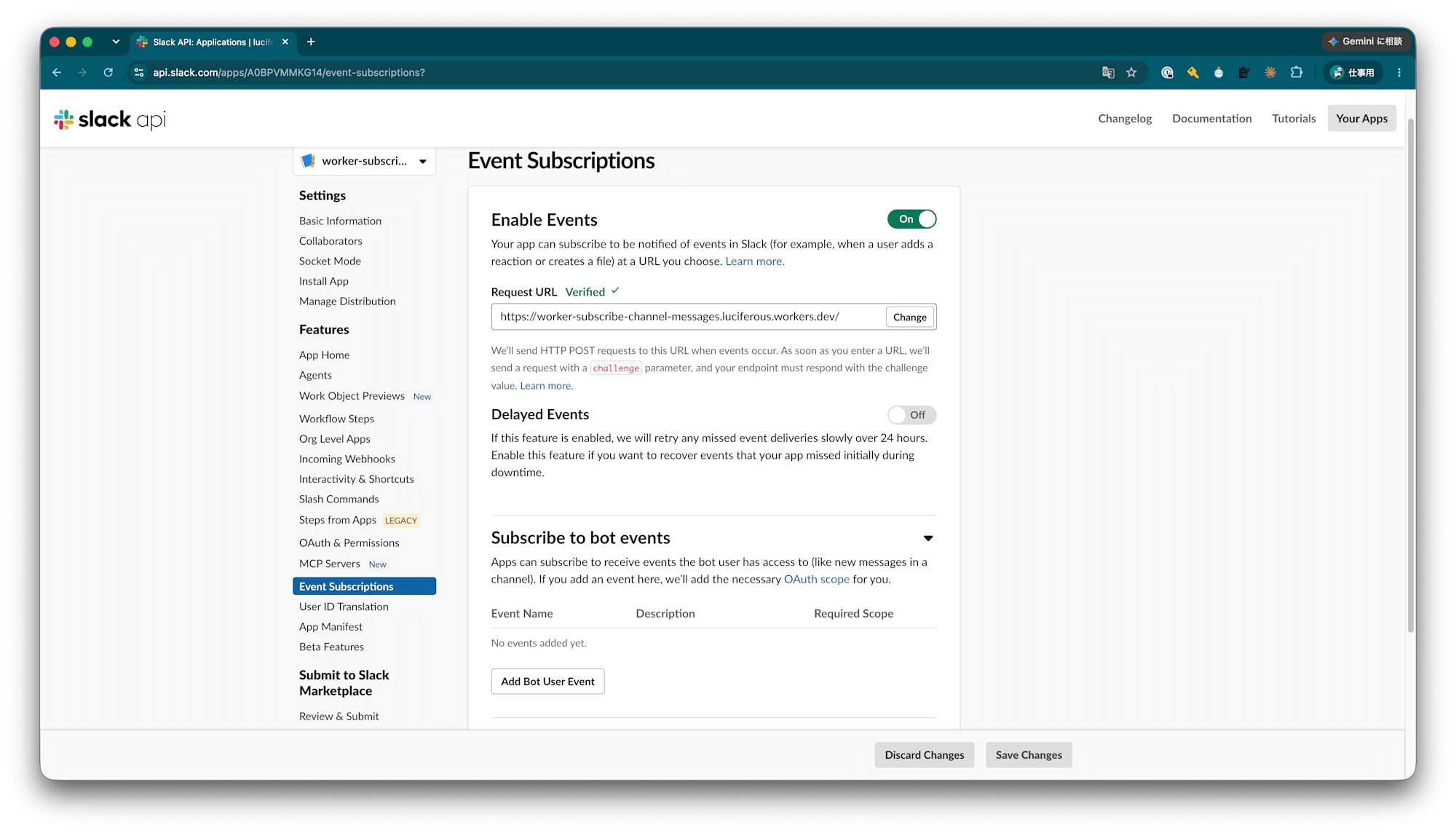
Task: Open the 1Password extension icon
Action: (1167, 73)
